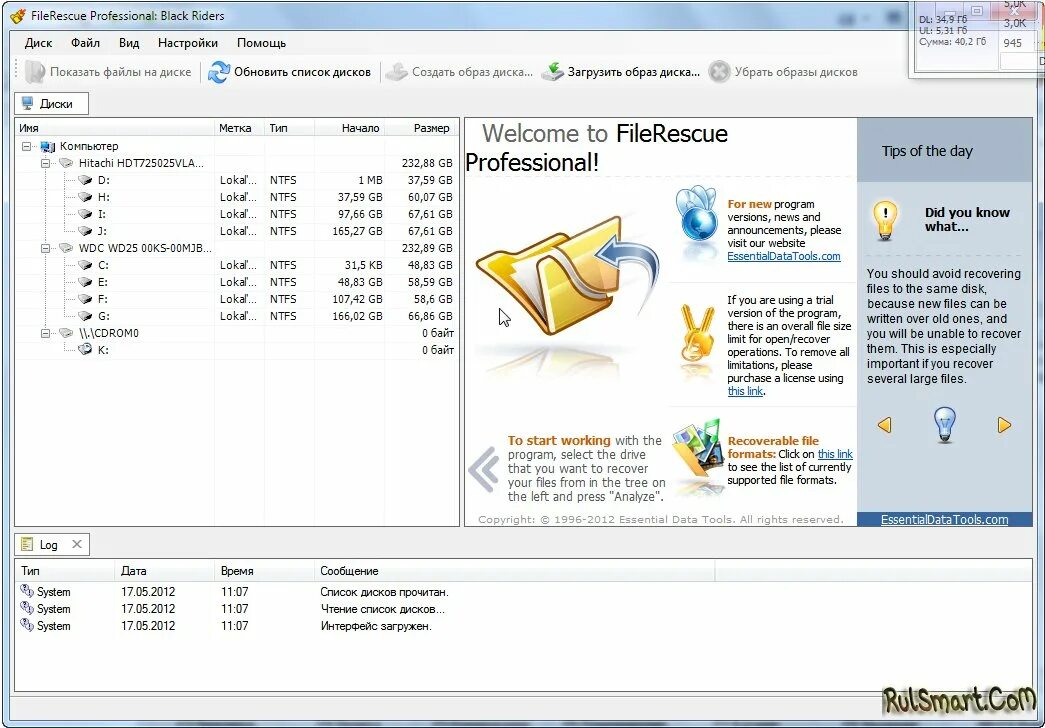Switch to the Диски tab

coord(51,103)
